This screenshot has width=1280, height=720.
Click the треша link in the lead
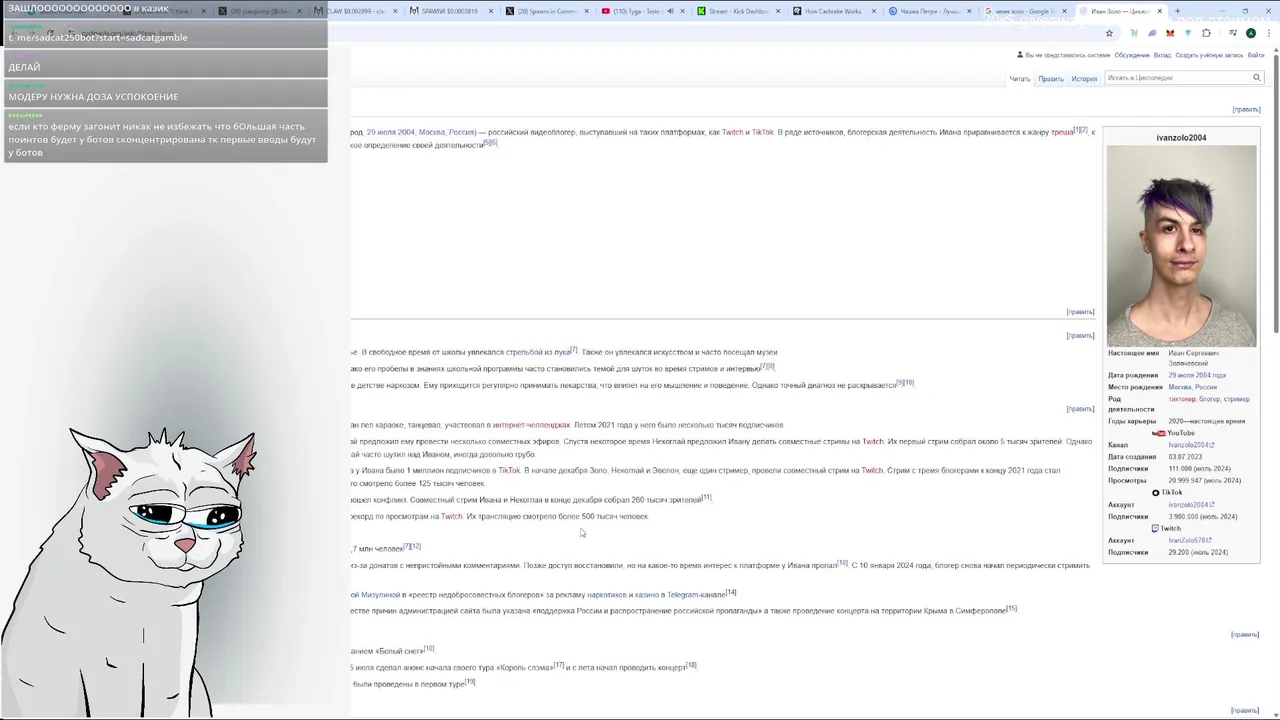1062,132
